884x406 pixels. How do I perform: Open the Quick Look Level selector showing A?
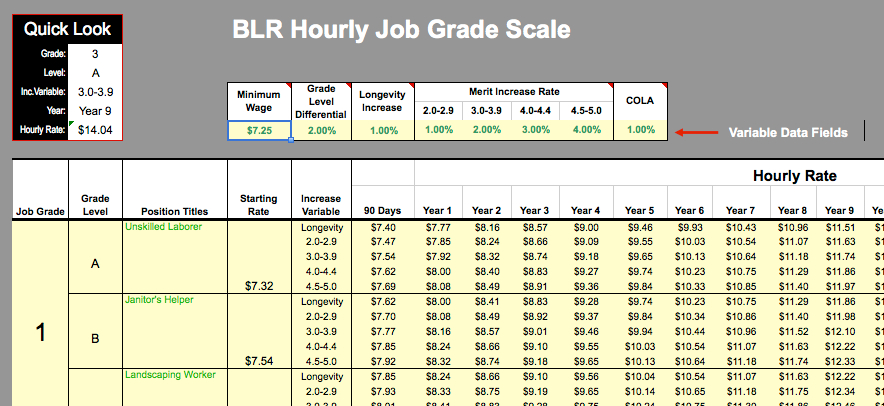[95, 73]
